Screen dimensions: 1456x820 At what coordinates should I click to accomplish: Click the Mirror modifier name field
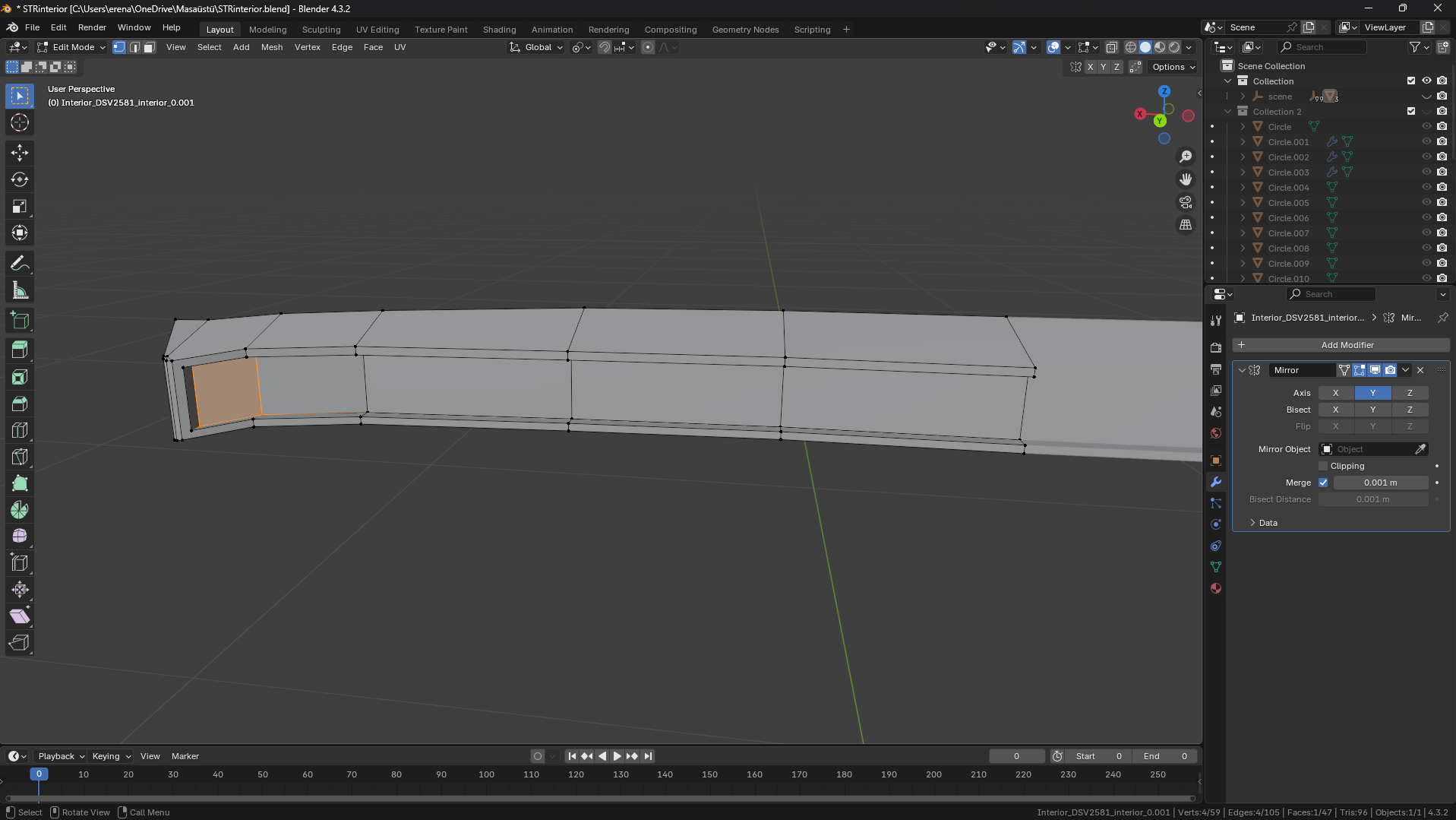click(x=1301, y=370)
